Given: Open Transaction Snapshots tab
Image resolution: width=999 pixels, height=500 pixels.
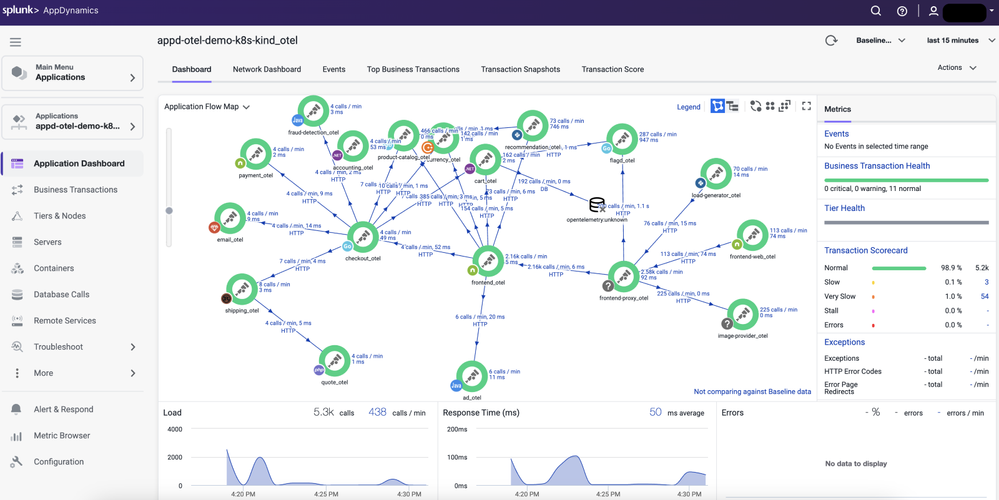Looking at the screenshot, I should (521, 69).
